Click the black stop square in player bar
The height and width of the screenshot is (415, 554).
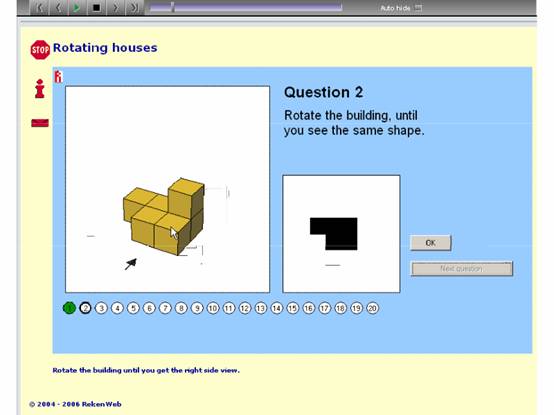click(x=96, y=7)
